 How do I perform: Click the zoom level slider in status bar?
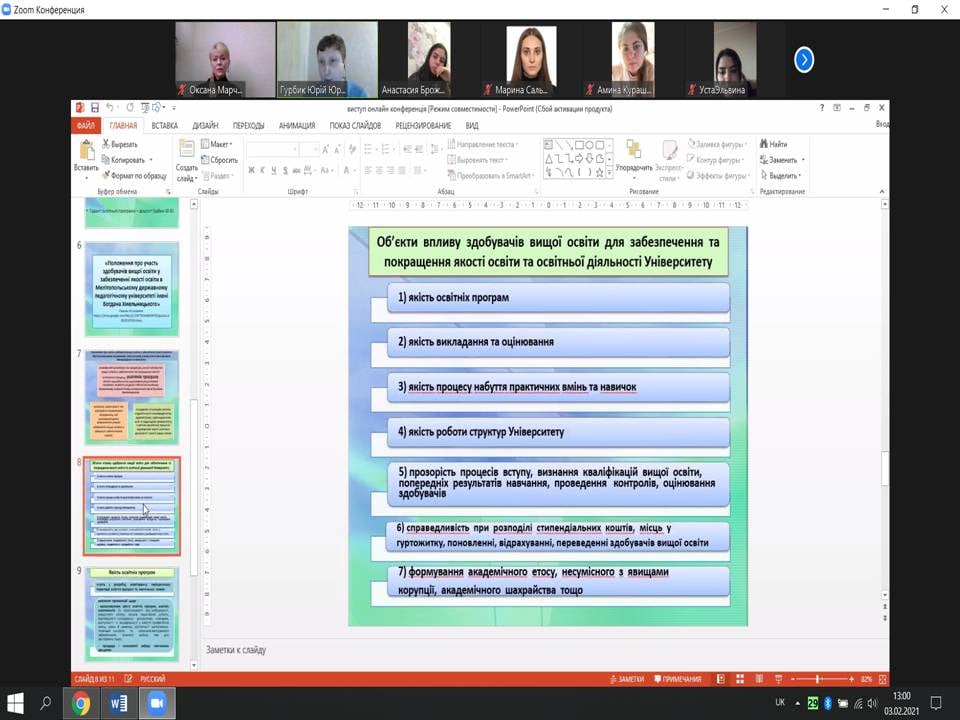pos(819,679)
